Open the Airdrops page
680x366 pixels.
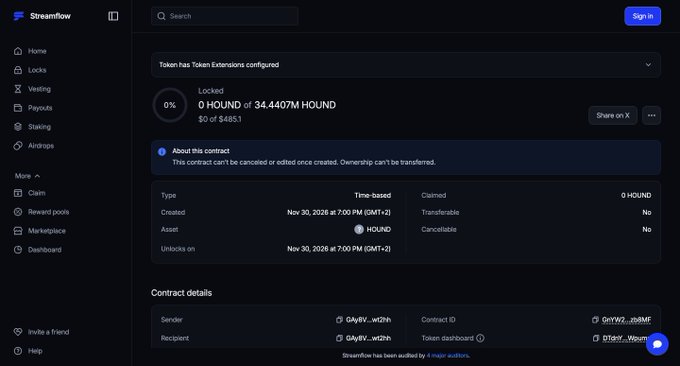[x=41, y=146]
